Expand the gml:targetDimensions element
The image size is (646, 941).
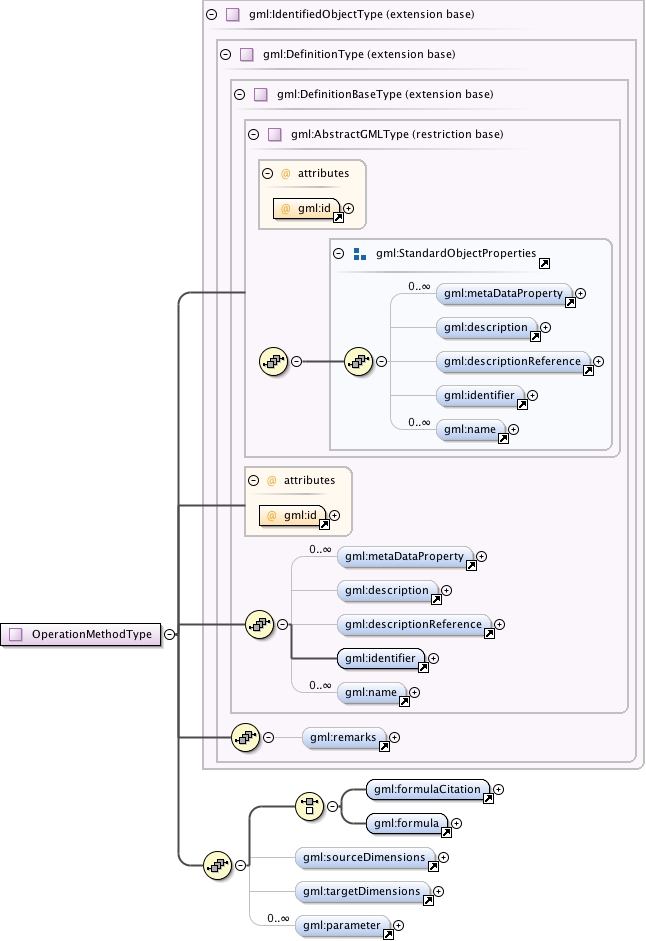tap(438, 892)
